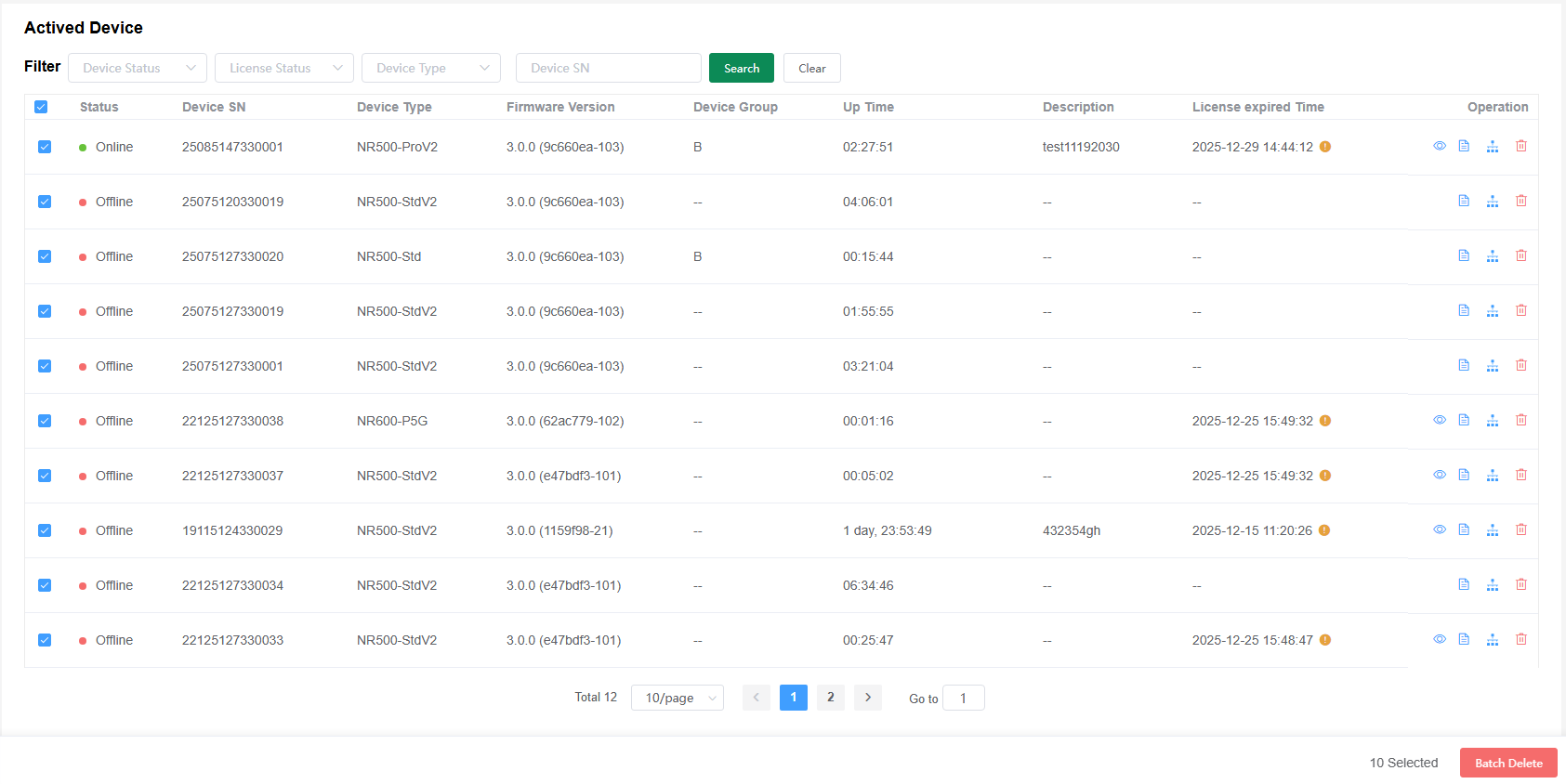This screenshot has width=1566, height=784.
Task: Click the license warning icon for device 22125127330038
Action: click(1325, 421)
